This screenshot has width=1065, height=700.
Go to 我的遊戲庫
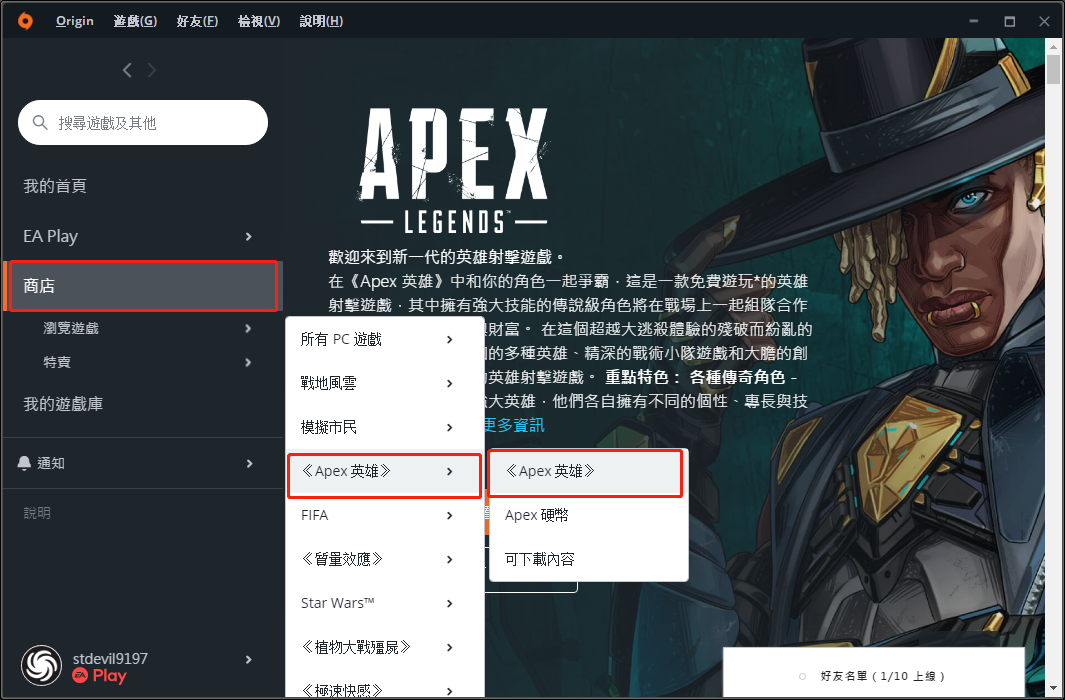63,404
